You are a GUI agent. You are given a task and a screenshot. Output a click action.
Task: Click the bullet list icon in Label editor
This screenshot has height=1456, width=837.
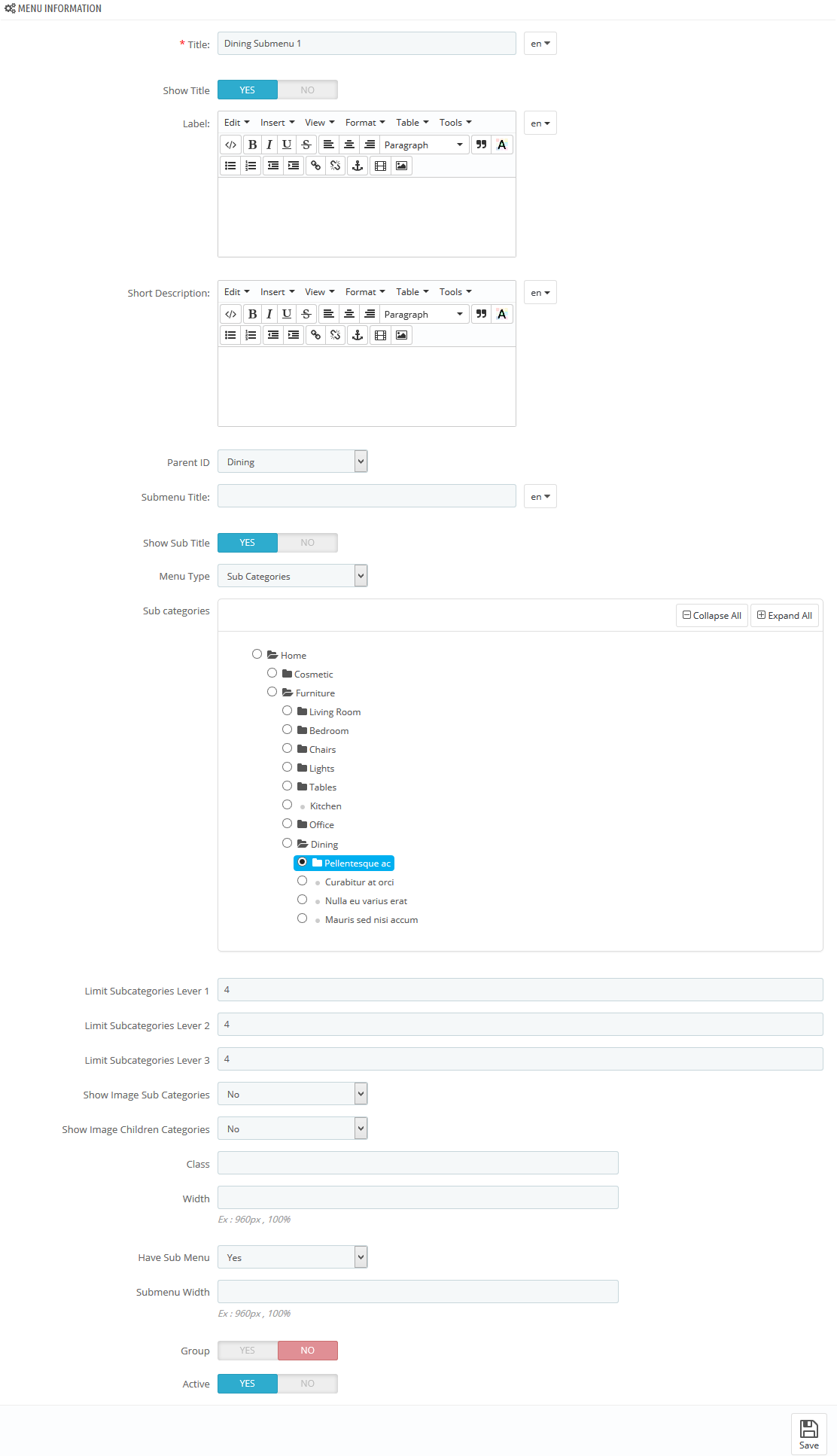[x=231, y=166]
